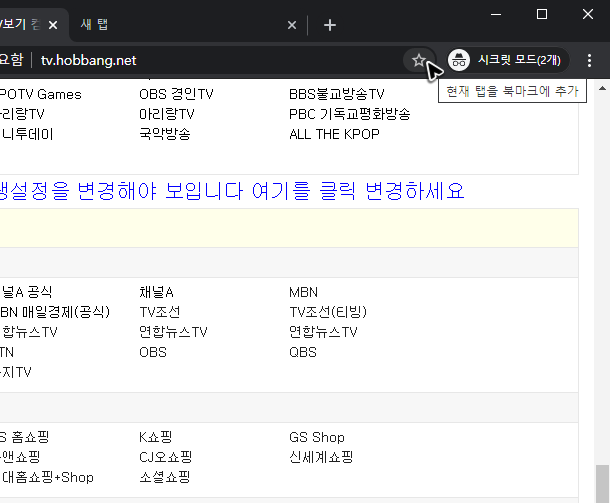Open OBS channel link
The width and height of the screenshot is (610, 503).
tap(153, 352)
